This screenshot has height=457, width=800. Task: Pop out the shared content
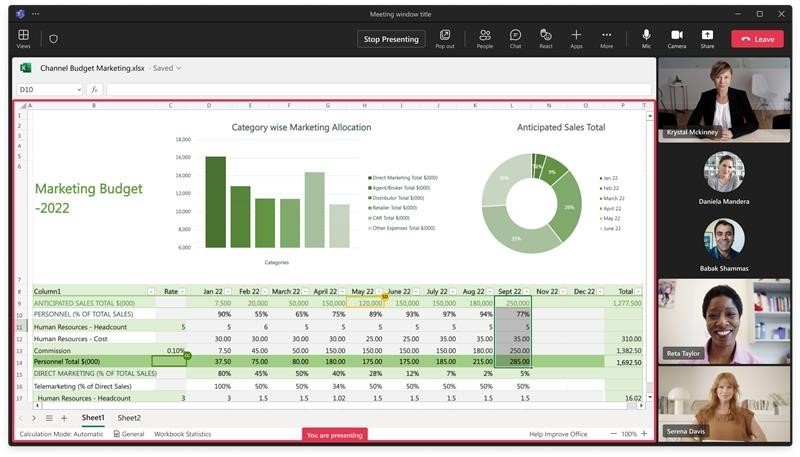click(445, 38)
